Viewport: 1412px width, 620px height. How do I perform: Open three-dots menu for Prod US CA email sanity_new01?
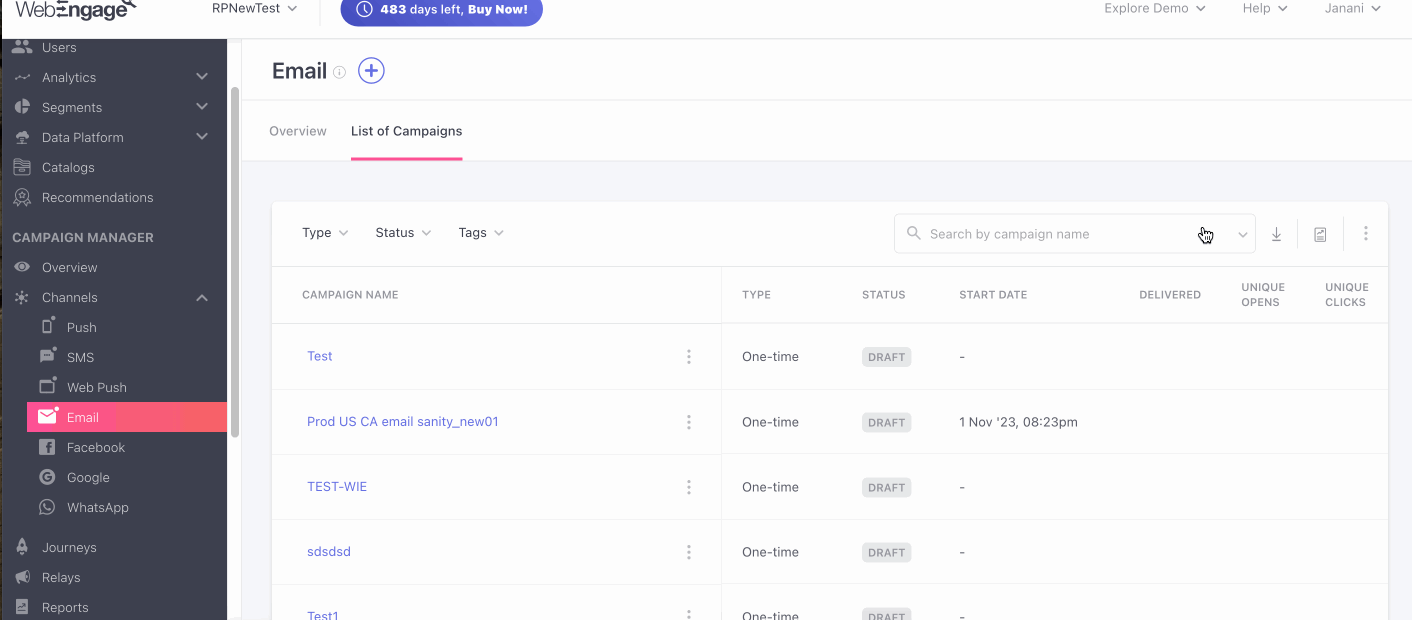tap(689, 422)
